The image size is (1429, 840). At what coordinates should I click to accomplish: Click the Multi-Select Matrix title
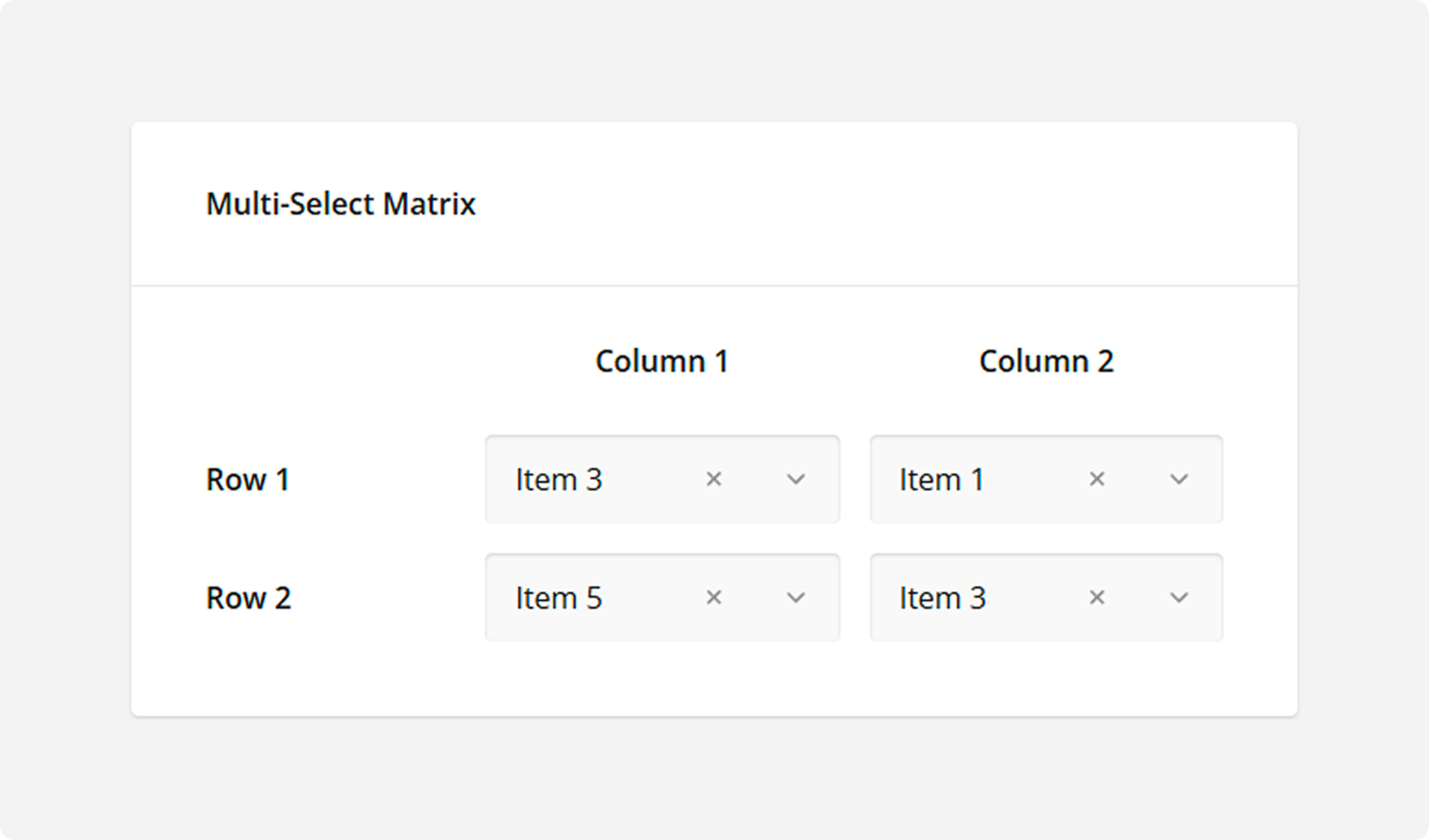(341, 204)
